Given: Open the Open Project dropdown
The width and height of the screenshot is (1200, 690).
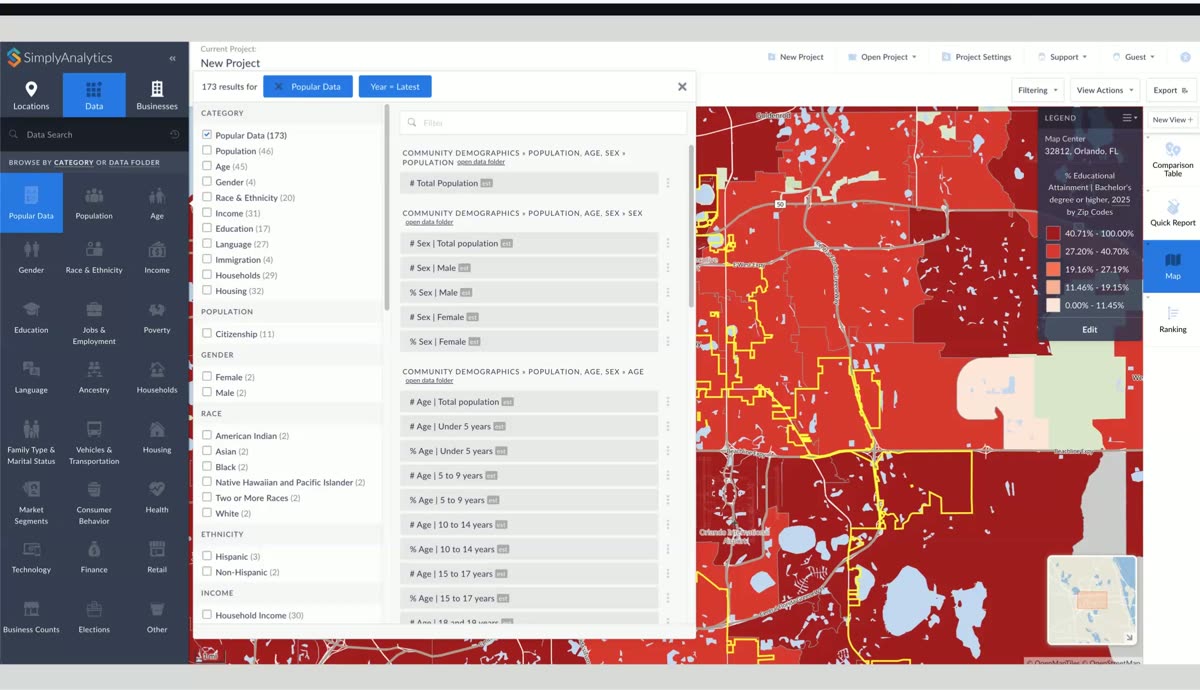Looking at the screenshot, I should pyautogui.click(x=881, y=57).
